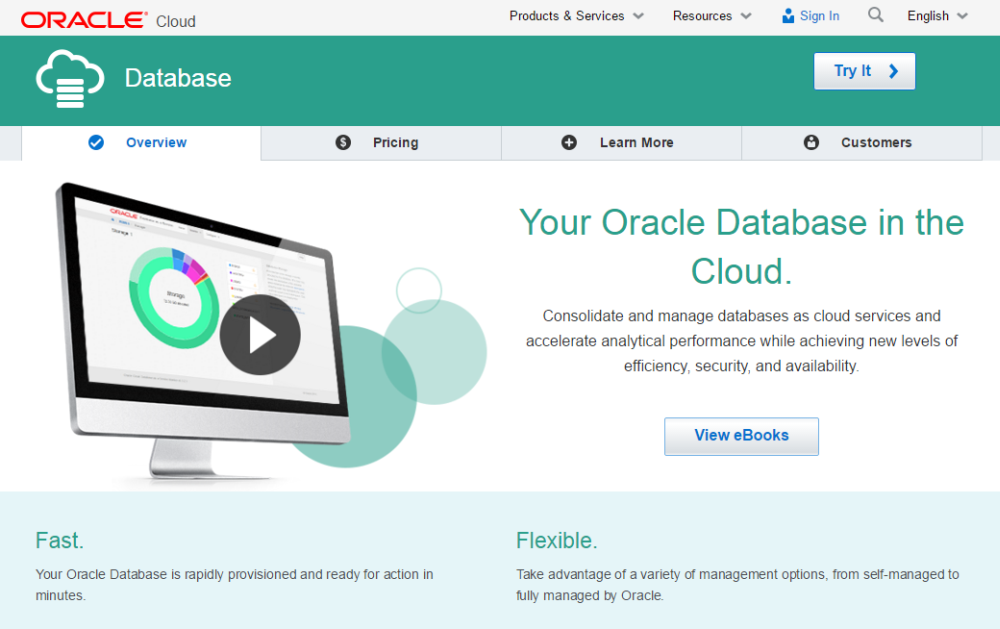Select the Learn More tab
Screen dimensions: 1000x629
coord(636,142)
